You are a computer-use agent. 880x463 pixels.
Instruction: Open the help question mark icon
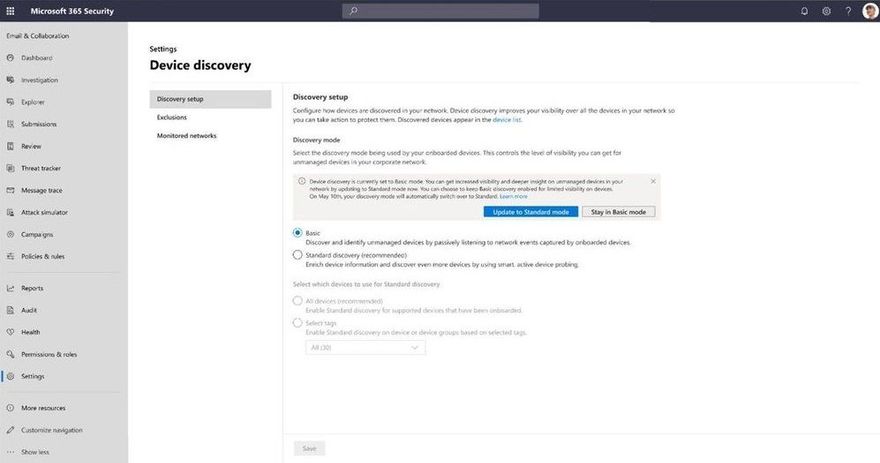848,11
